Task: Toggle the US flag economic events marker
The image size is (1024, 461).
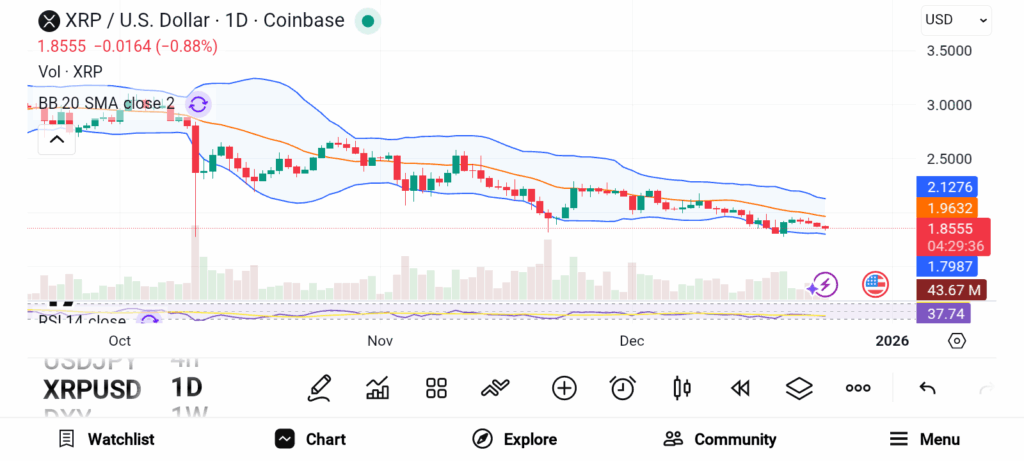Action: coord(876,284)
